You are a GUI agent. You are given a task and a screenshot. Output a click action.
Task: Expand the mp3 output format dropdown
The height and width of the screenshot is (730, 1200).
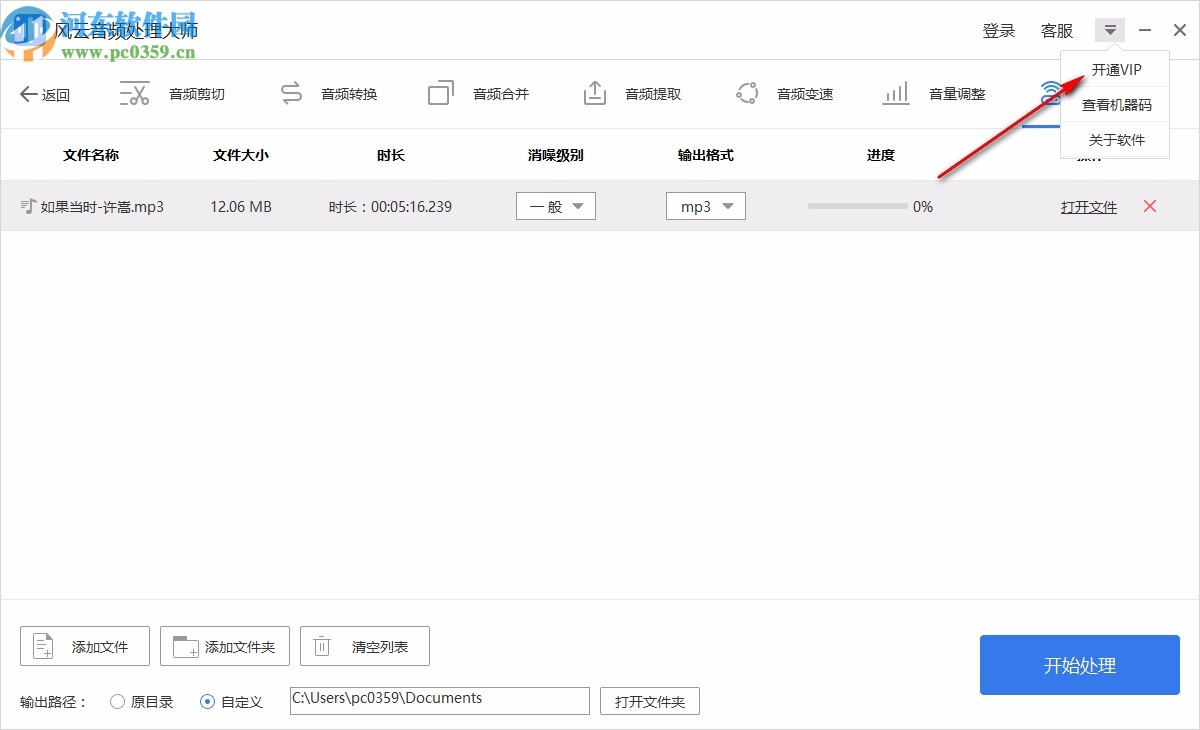pyautogui.click(x=705, y=206)
